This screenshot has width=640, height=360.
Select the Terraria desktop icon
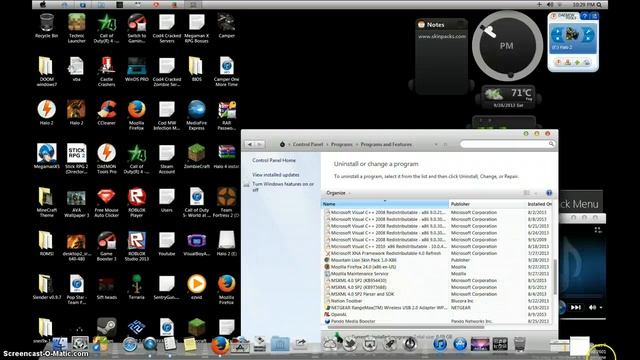(137, 287)
